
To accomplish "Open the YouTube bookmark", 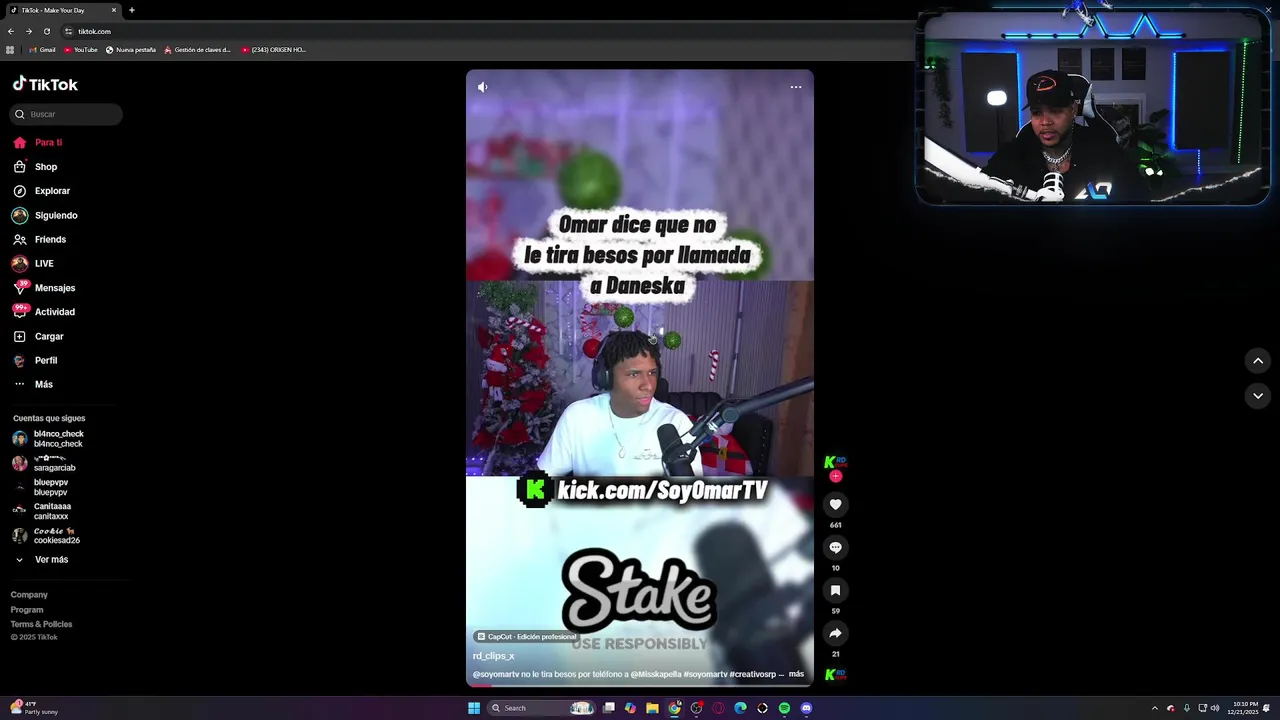I will click(81, 49).
